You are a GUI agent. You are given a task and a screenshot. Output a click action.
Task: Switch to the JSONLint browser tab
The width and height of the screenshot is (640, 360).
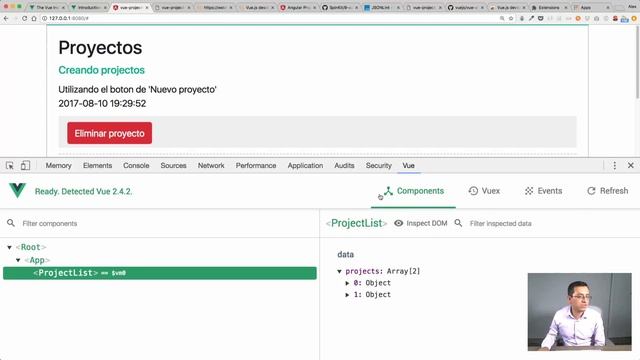[x=382, y=7]
